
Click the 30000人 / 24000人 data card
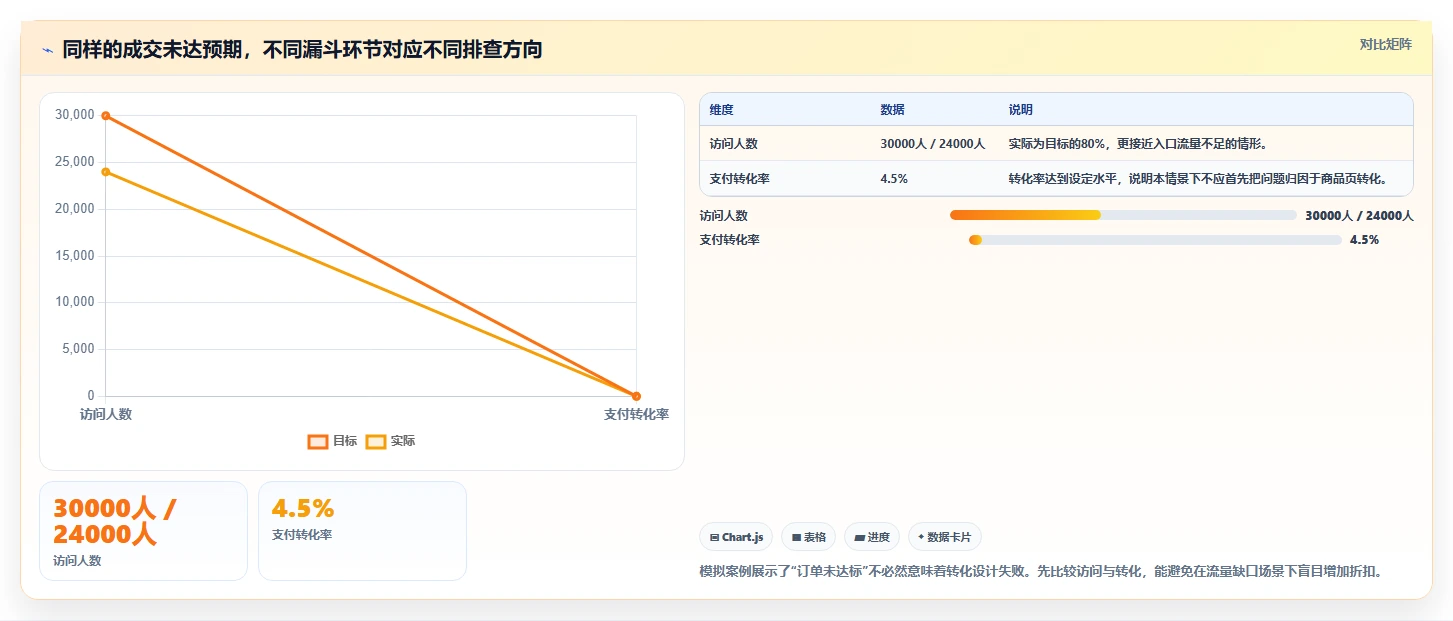[x=143, y=531]
